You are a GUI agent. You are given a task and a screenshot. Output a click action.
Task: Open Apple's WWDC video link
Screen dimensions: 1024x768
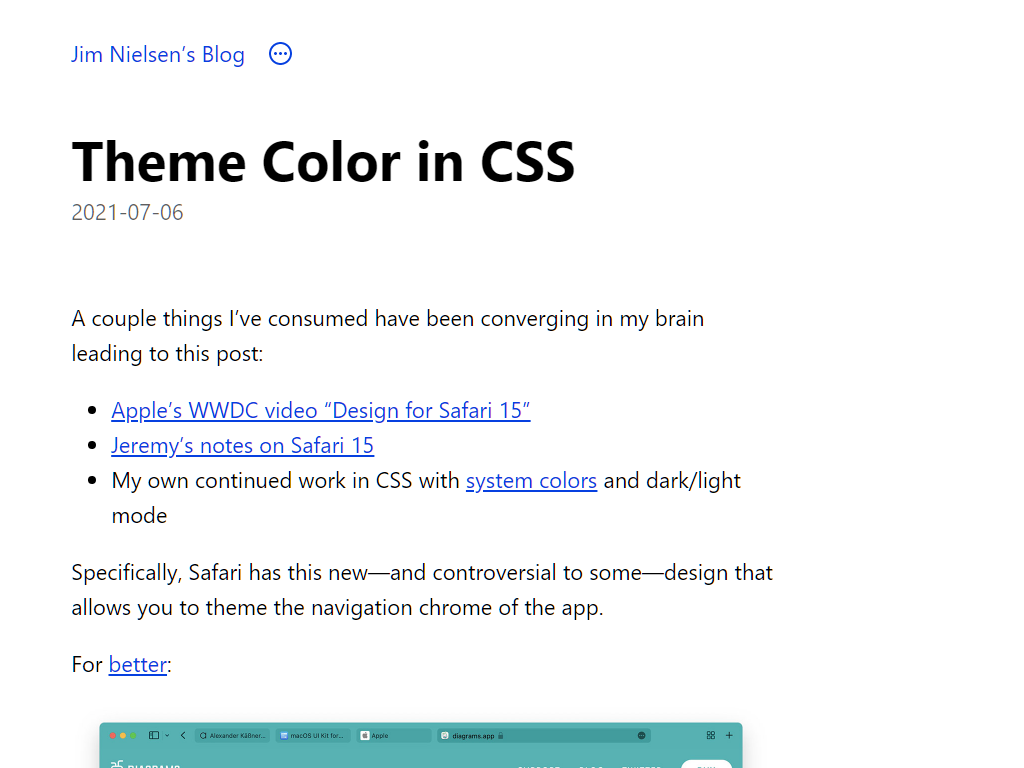point(321,411)
